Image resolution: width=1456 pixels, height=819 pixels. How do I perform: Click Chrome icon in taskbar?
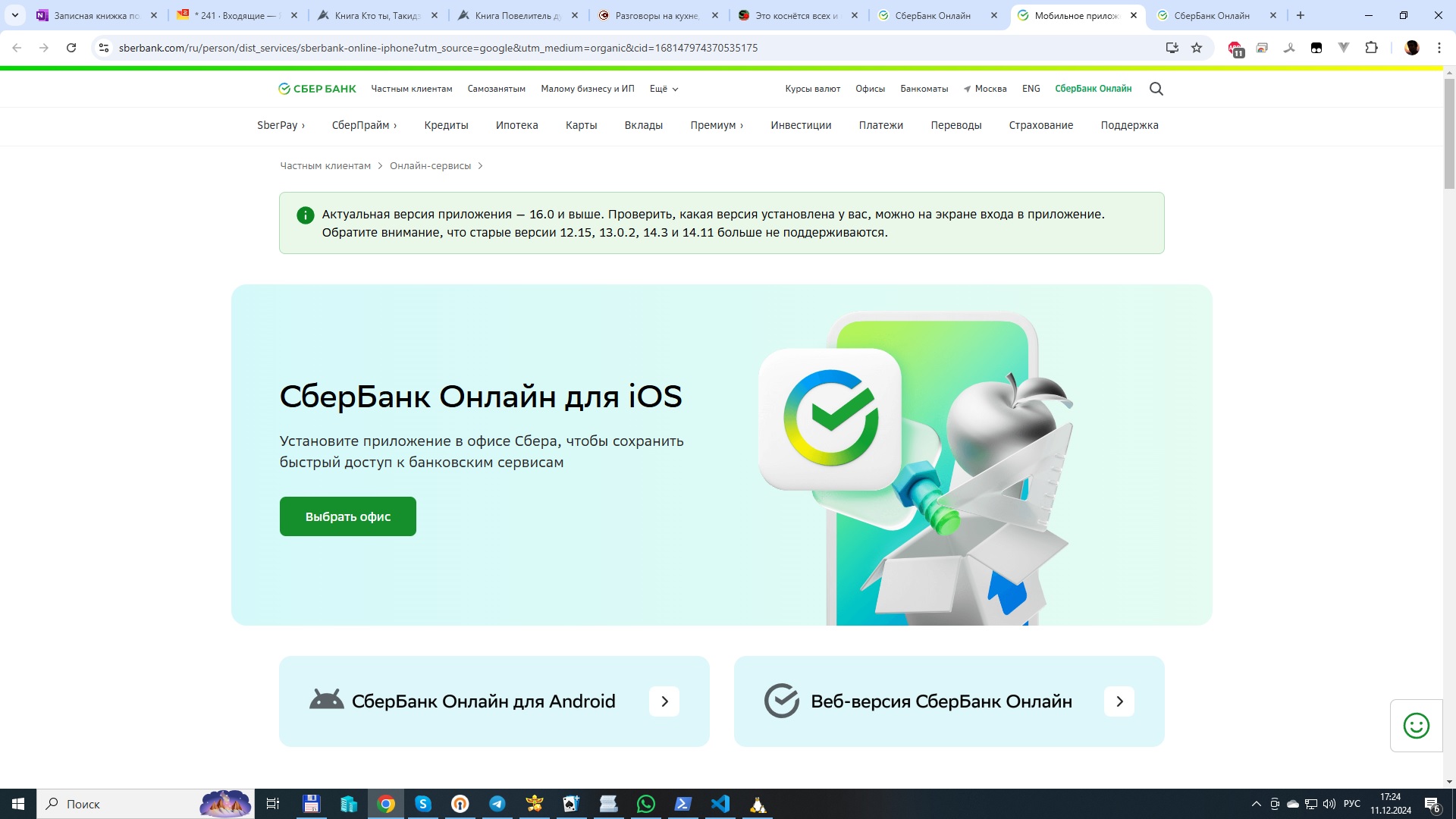(386, 804)
